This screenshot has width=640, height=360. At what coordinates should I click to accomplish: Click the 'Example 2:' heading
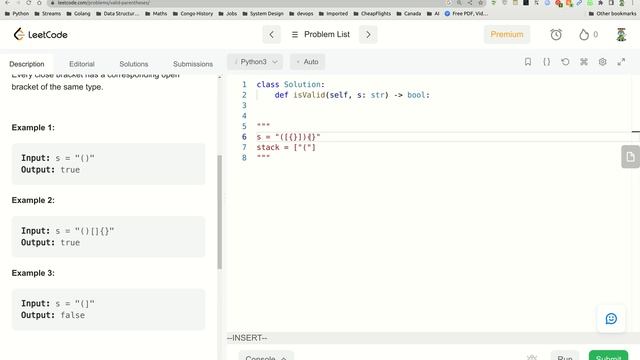click(33, 200)
